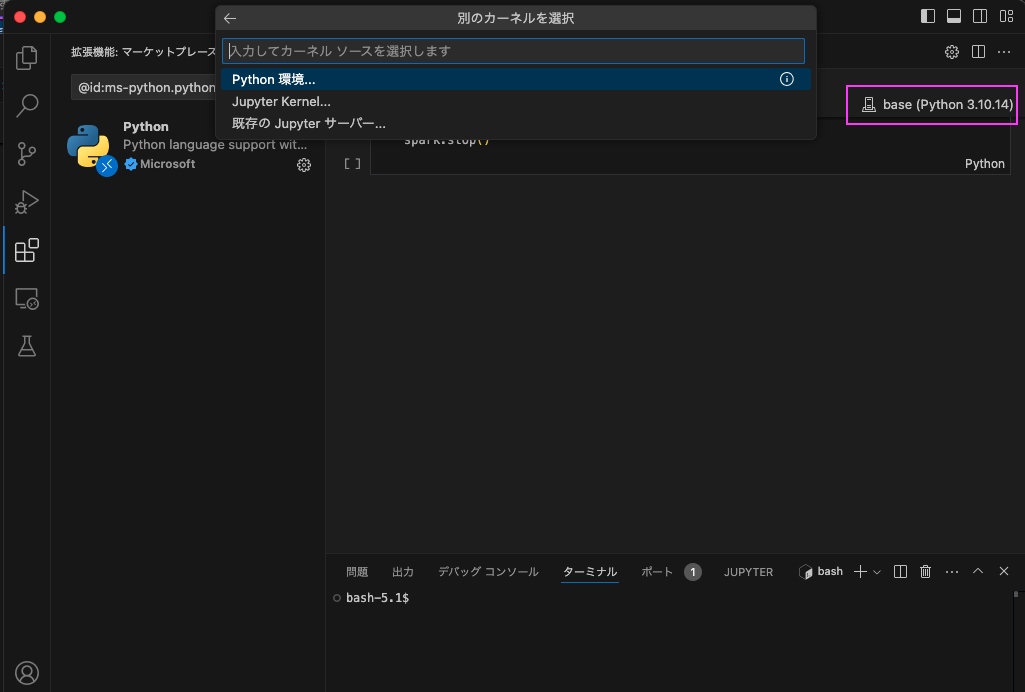Toggle bottom panel layout icon
Image resolution: width=1025 pixels, height=692 pixels.
point(954,16)
